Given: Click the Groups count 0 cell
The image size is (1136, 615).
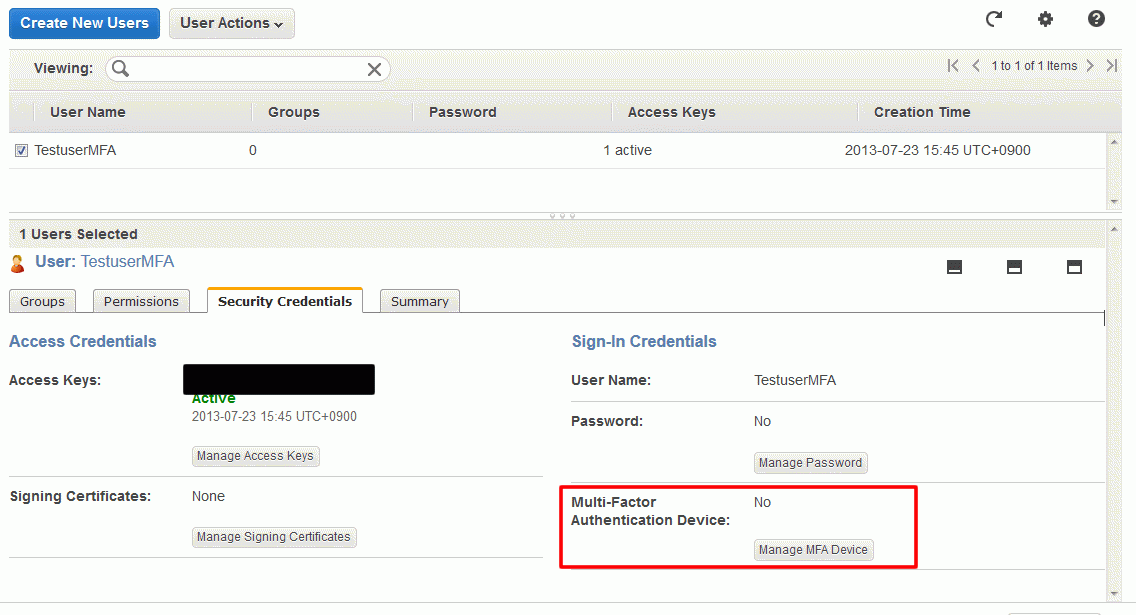Looking at the screenshot, I should [x=253, y=151].
